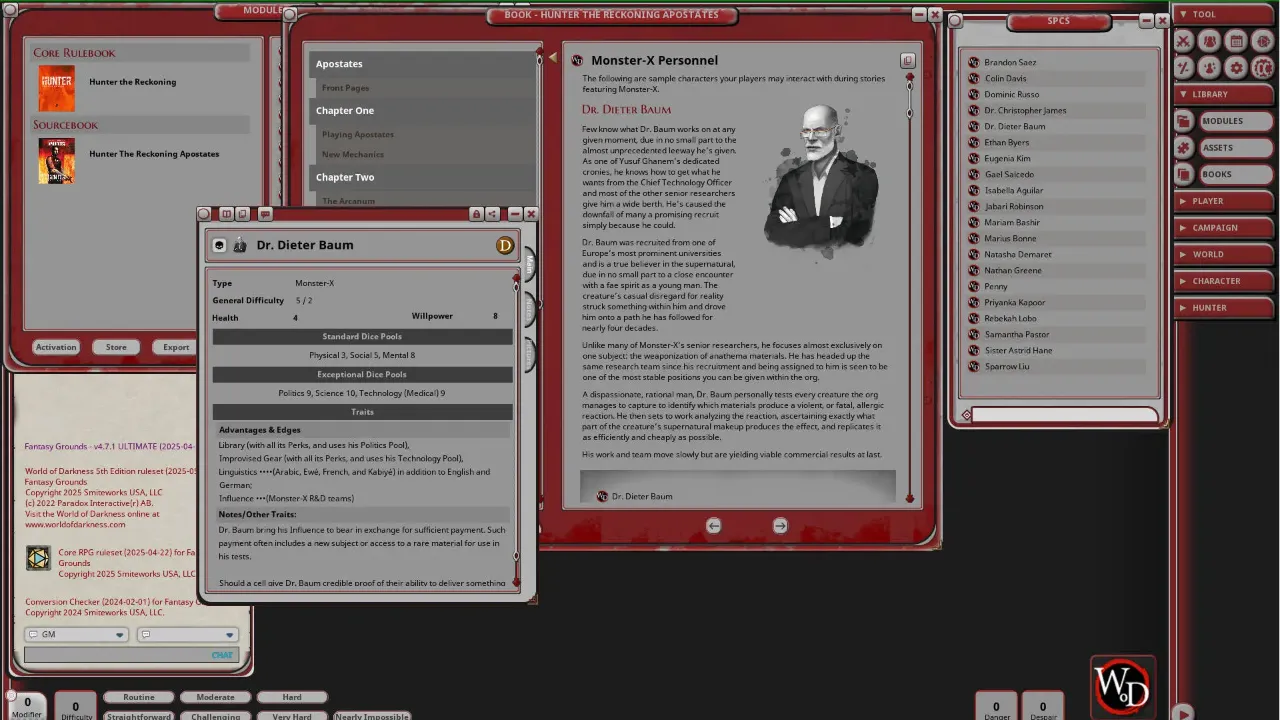Click the Activation button in Modules window

pyautogui.click(x=56, y=347)
